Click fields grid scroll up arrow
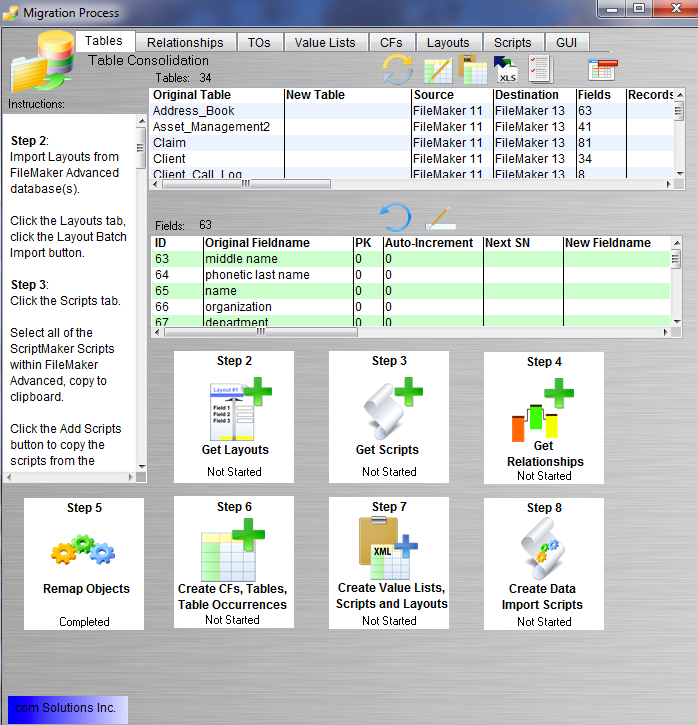 pos(677,243)
